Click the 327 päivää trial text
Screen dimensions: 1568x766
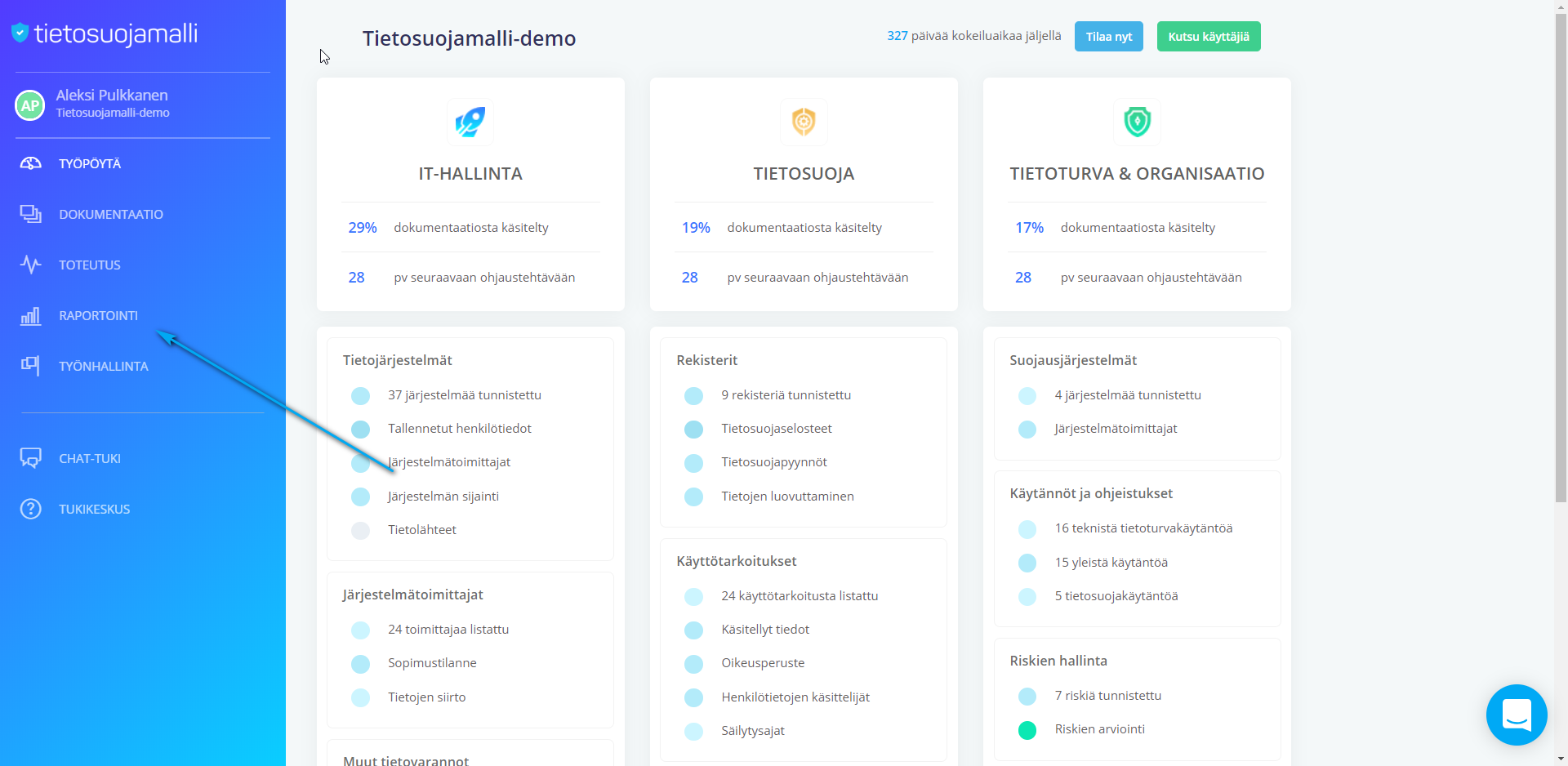(974, 35)
